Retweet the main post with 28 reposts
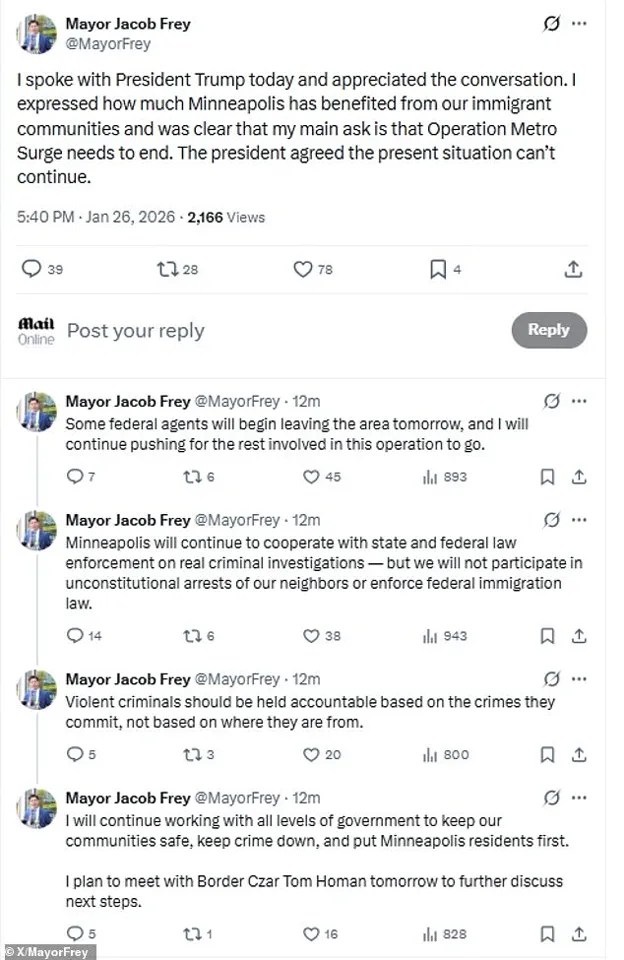This screenshot has width=624, height=960. pyautogui.click(x=167, y=269)
